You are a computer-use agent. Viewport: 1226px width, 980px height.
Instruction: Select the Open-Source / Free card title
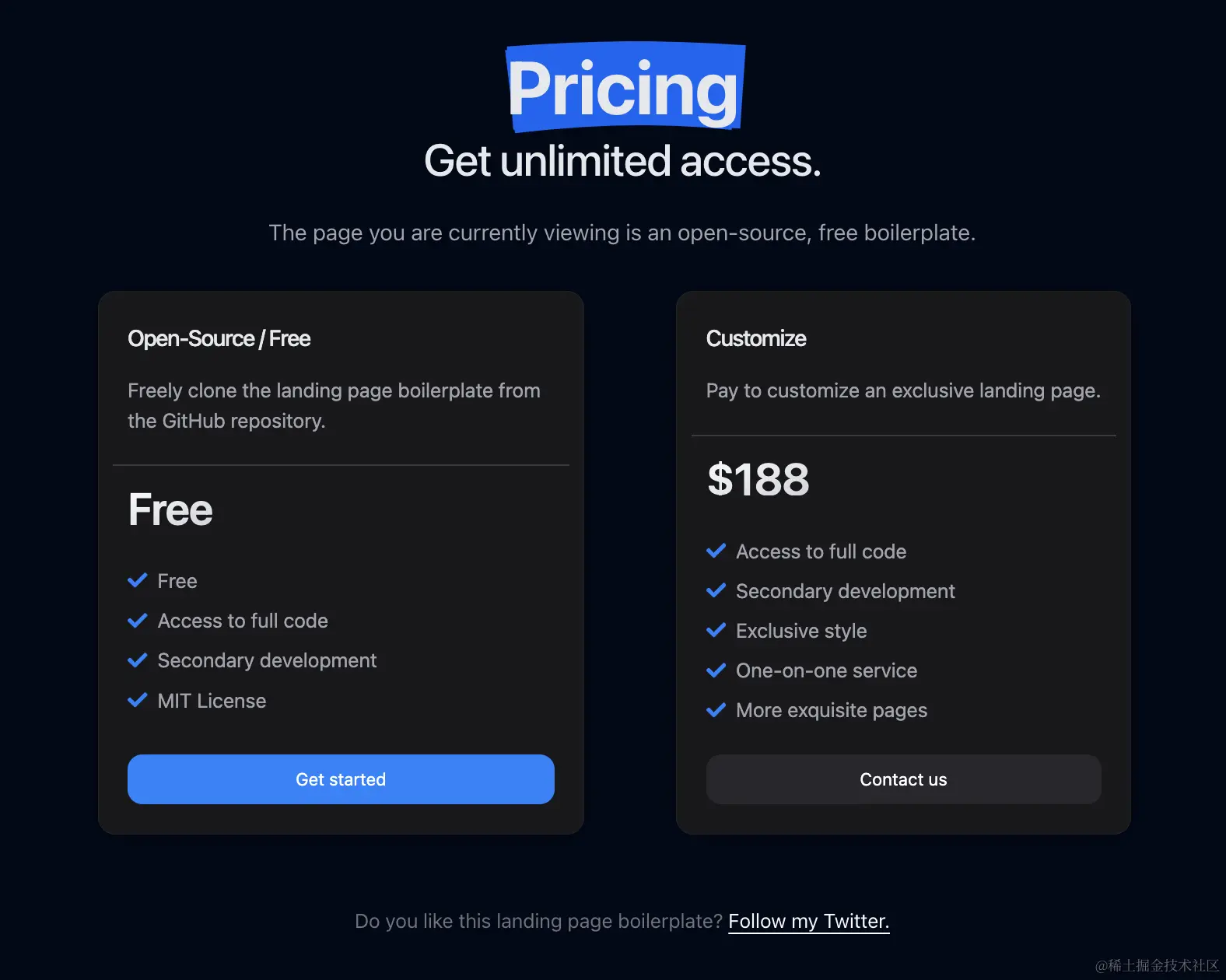tap(219, 338)
